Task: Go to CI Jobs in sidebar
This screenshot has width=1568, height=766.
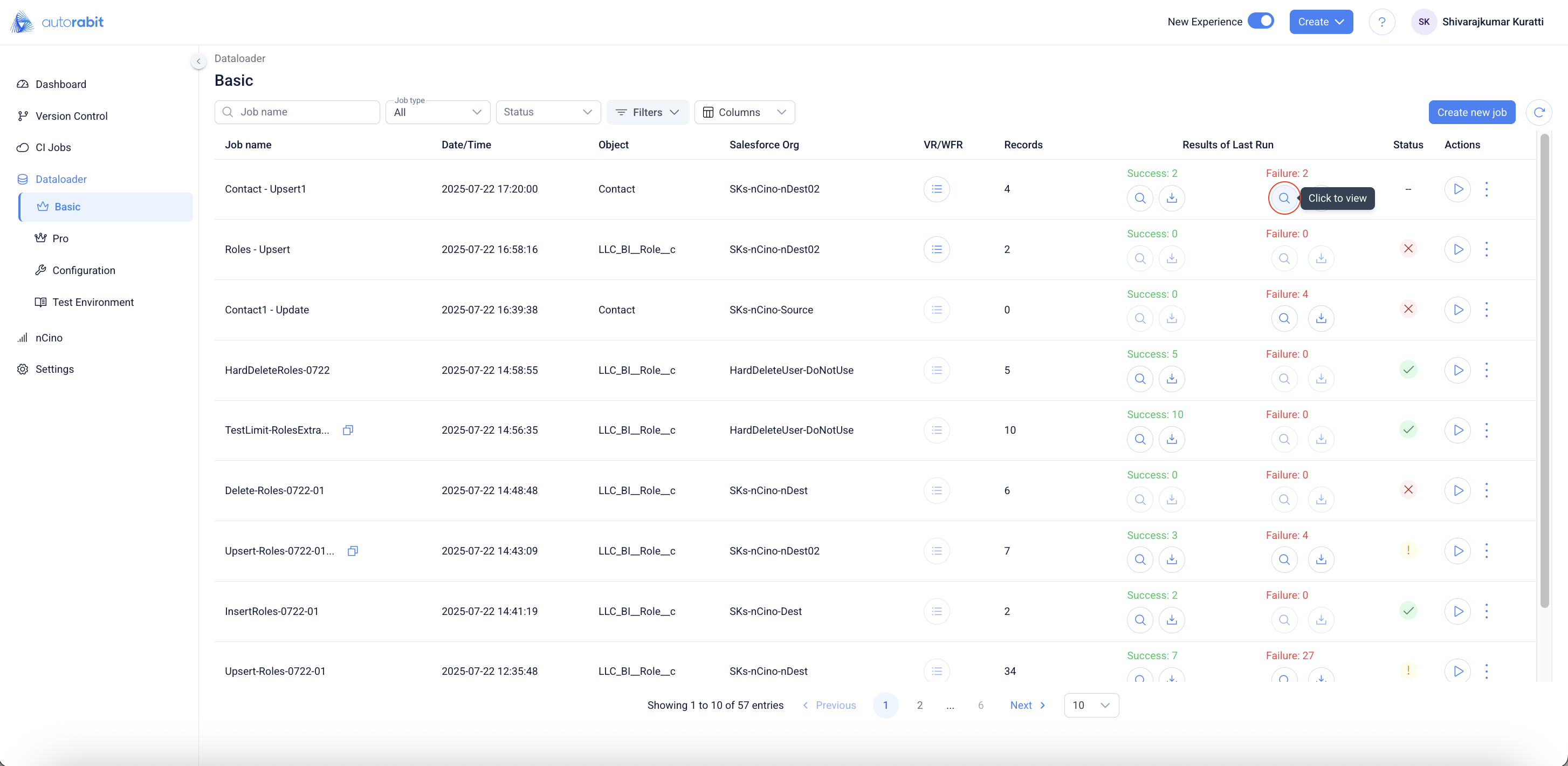Action: click(x=53, y=147)
